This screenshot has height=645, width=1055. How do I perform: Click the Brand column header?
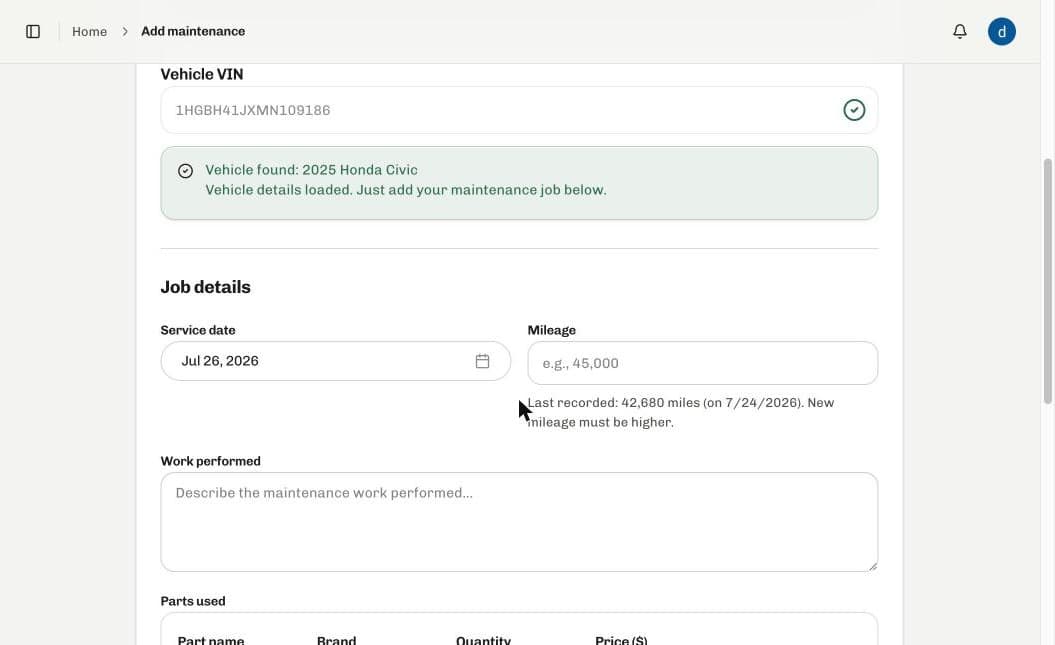coord(336,640)
